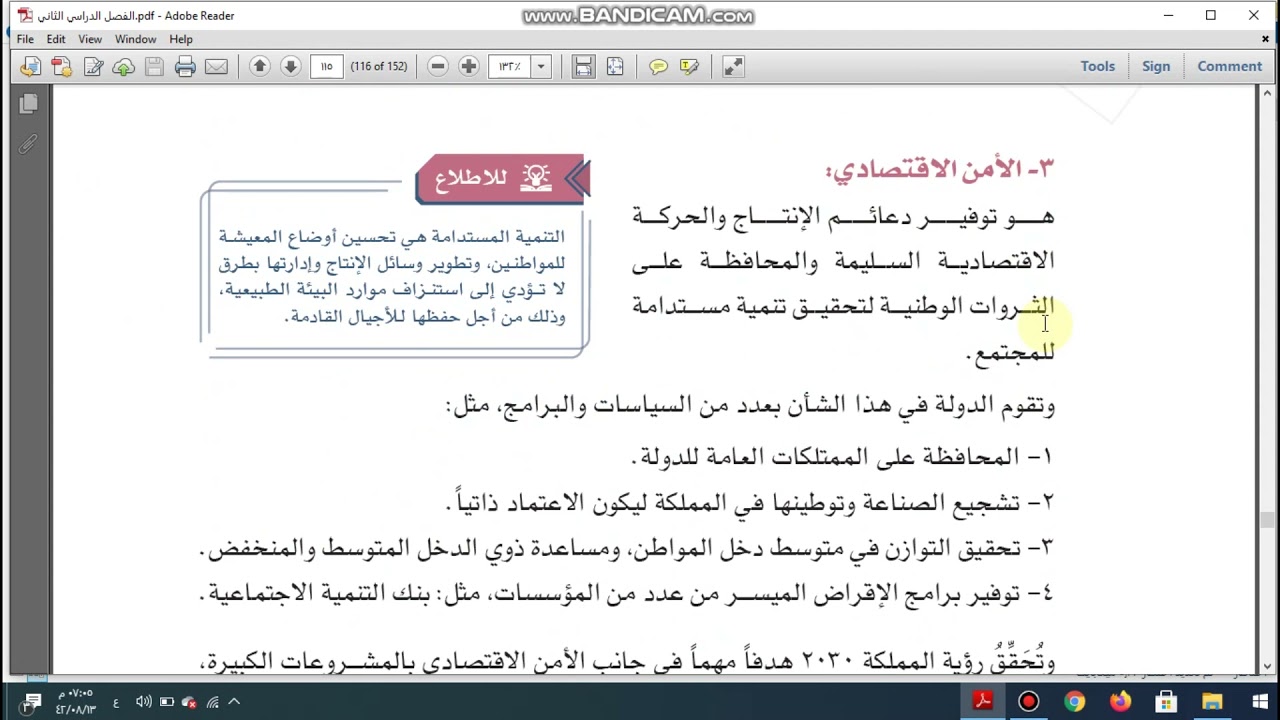The height and width of the screenshot is (720, 1280).
Task: Click the Print file icon
Action: 185,67
